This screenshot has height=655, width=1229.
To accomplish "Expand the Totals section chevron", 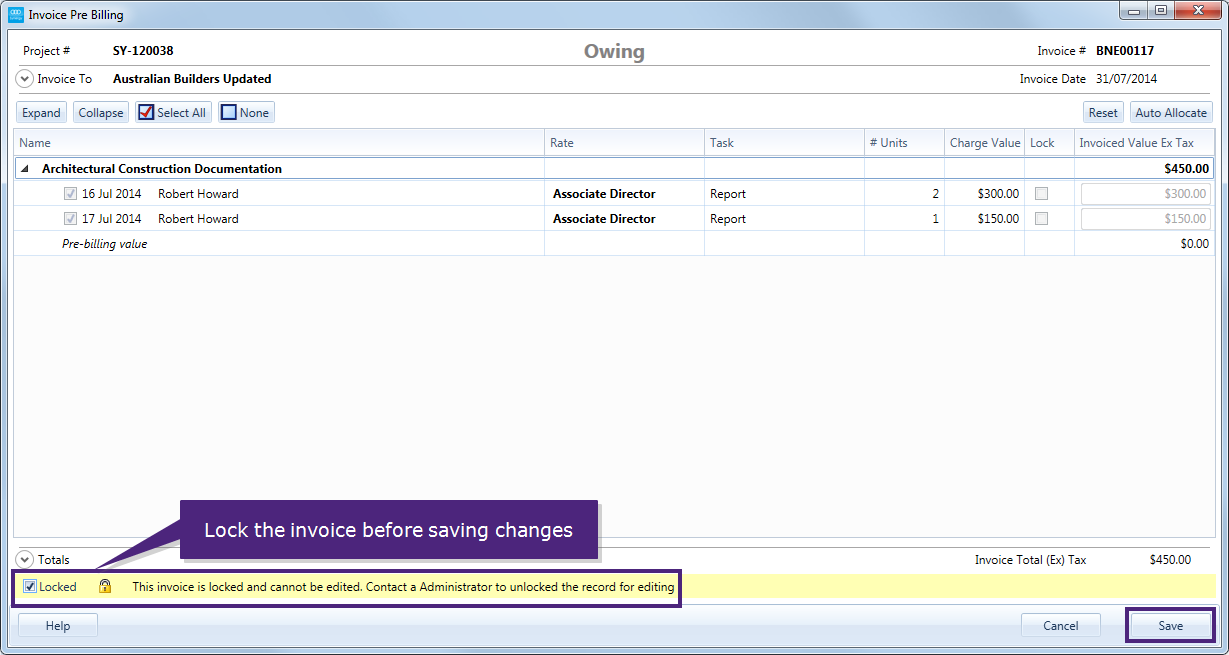I will click(25, 560).
